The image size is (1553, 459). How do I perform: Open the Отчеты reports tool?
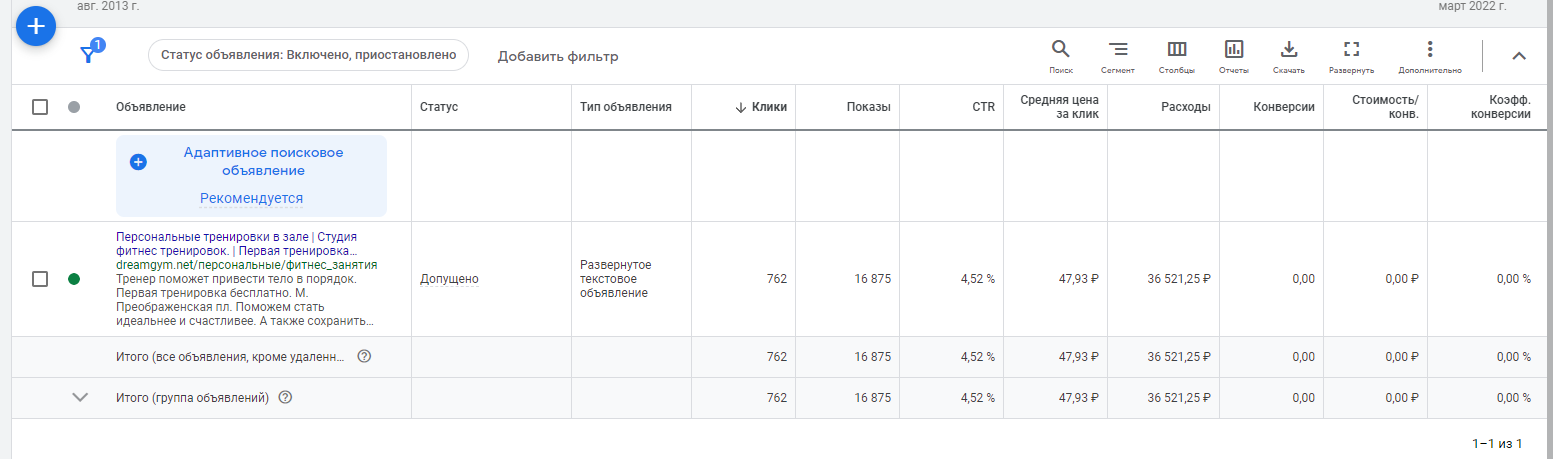[x=1233, y=56]
